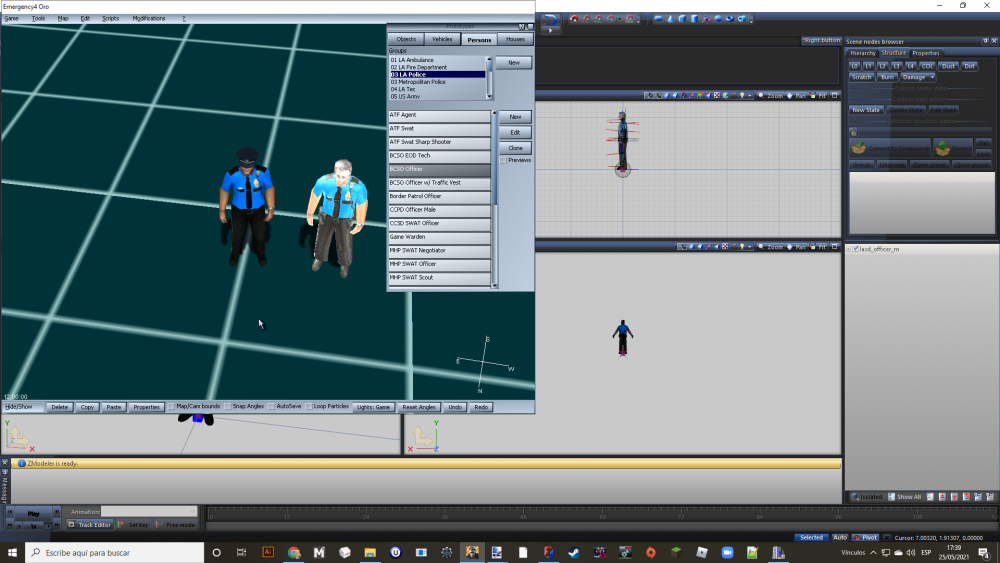Screen dimensions: 1000x563
Task: Open the Tools menu
Action: pyautogui.click(x=39, y=18)
